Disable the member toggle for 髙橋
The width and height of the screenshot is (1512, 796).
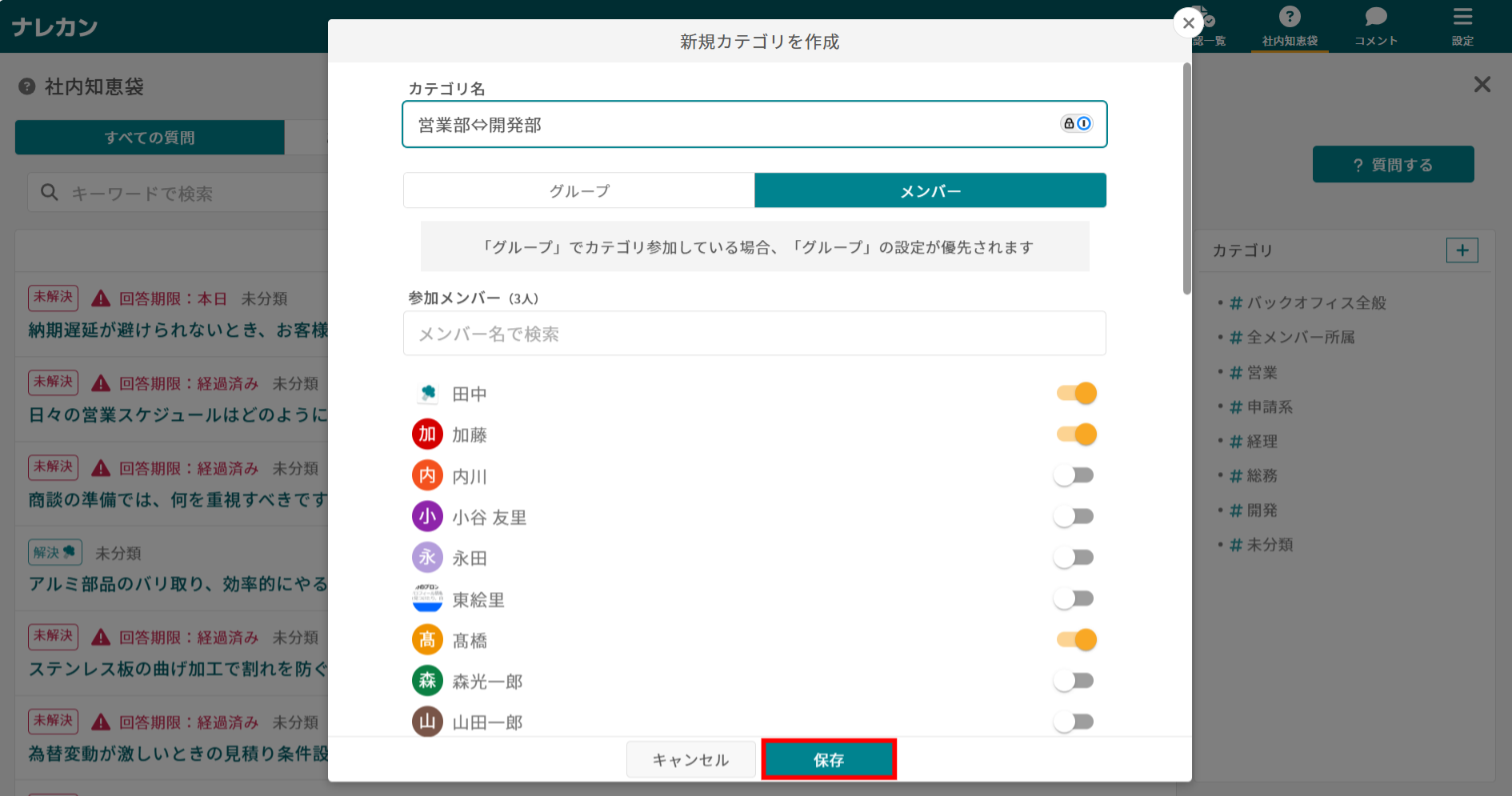click(1076, 639)
